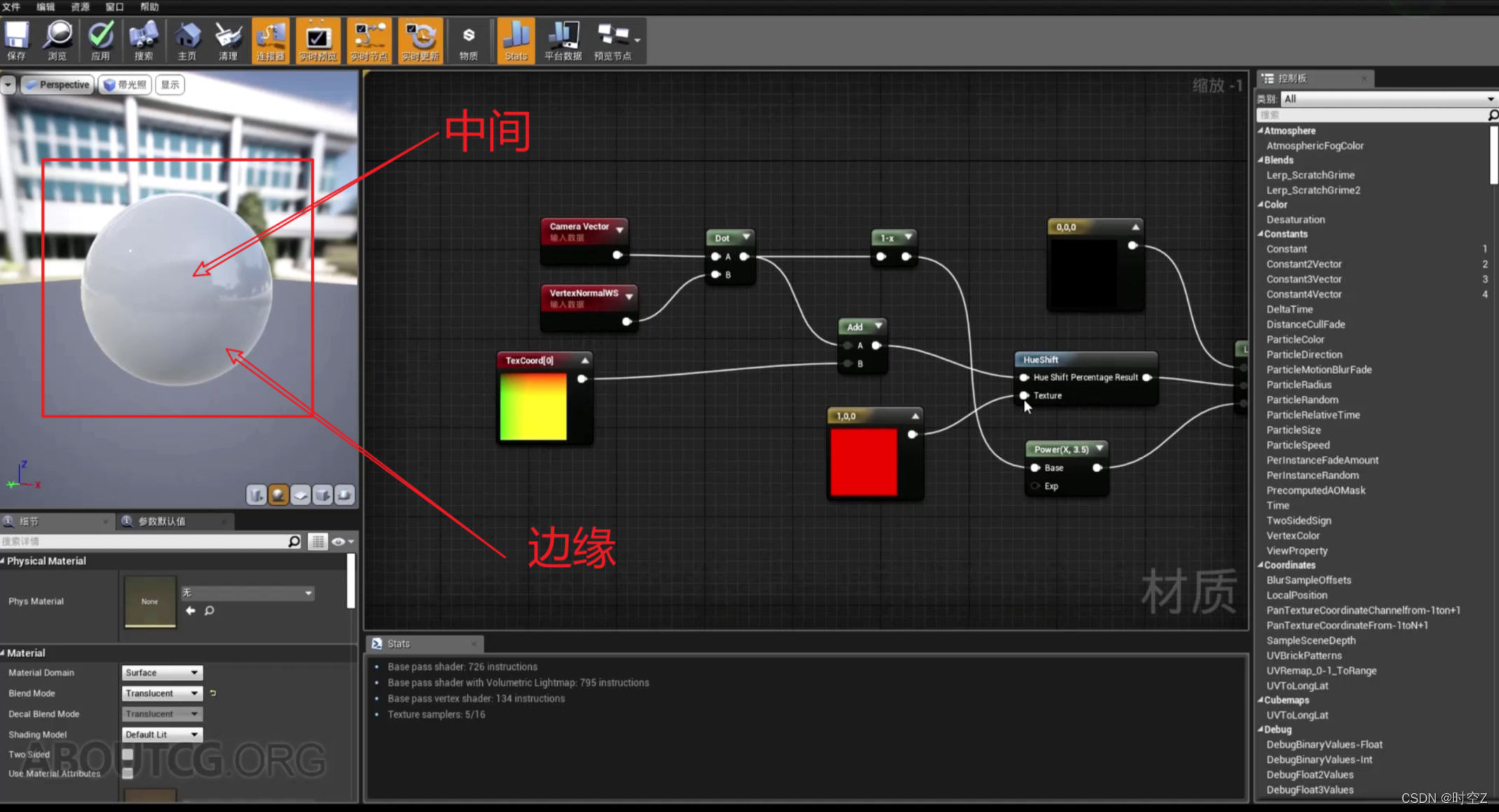Click the Perspective viewport button

click(x=58, y=85)
